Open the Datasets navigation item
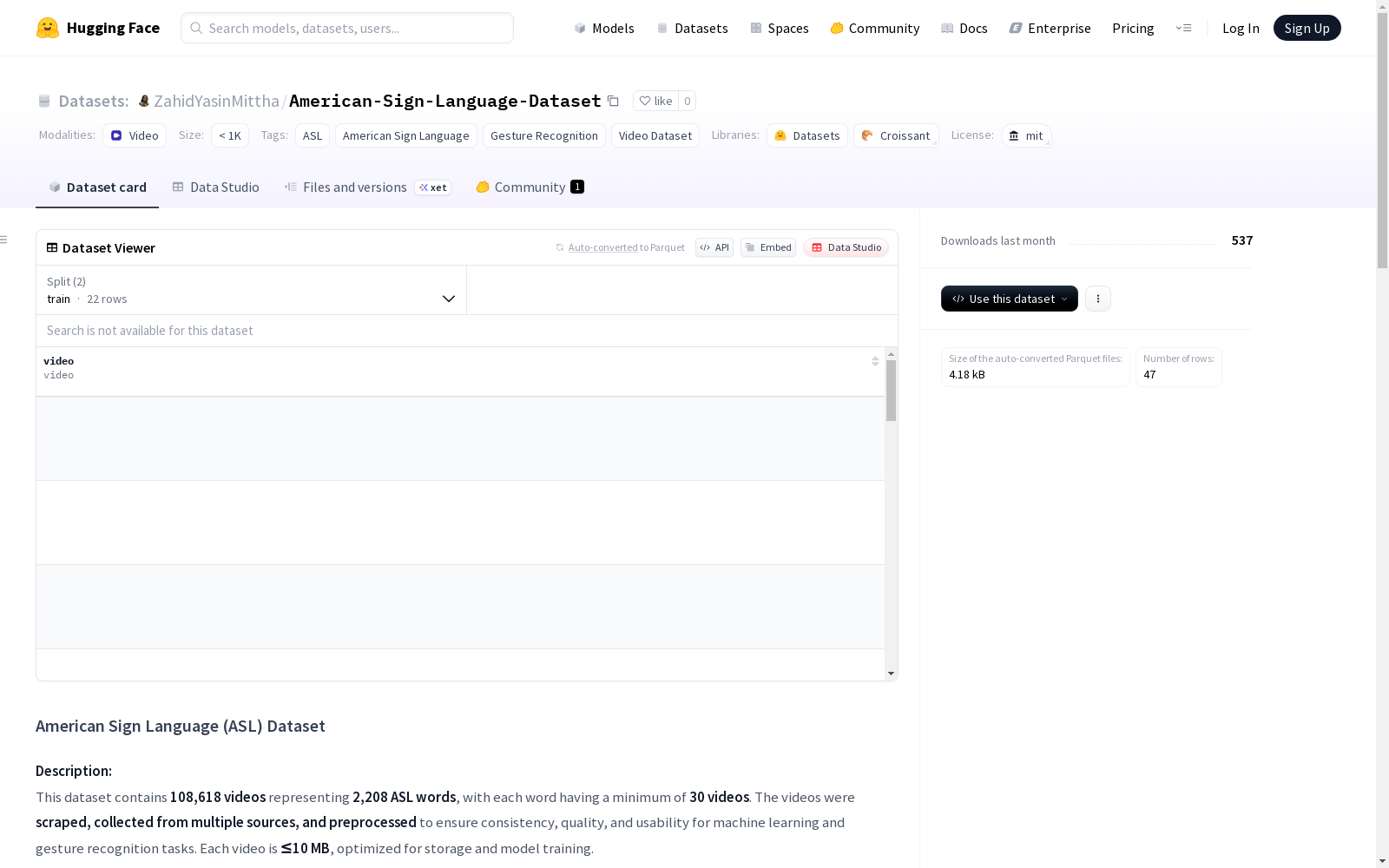This screenshot has width=1389, height=868. (692, 28)
